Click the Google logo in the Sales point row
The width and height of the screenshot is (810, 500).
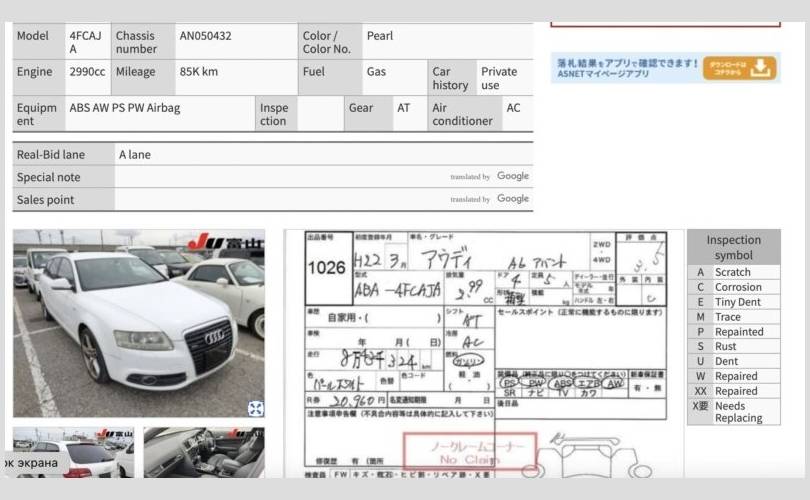[x=512, y=199]
